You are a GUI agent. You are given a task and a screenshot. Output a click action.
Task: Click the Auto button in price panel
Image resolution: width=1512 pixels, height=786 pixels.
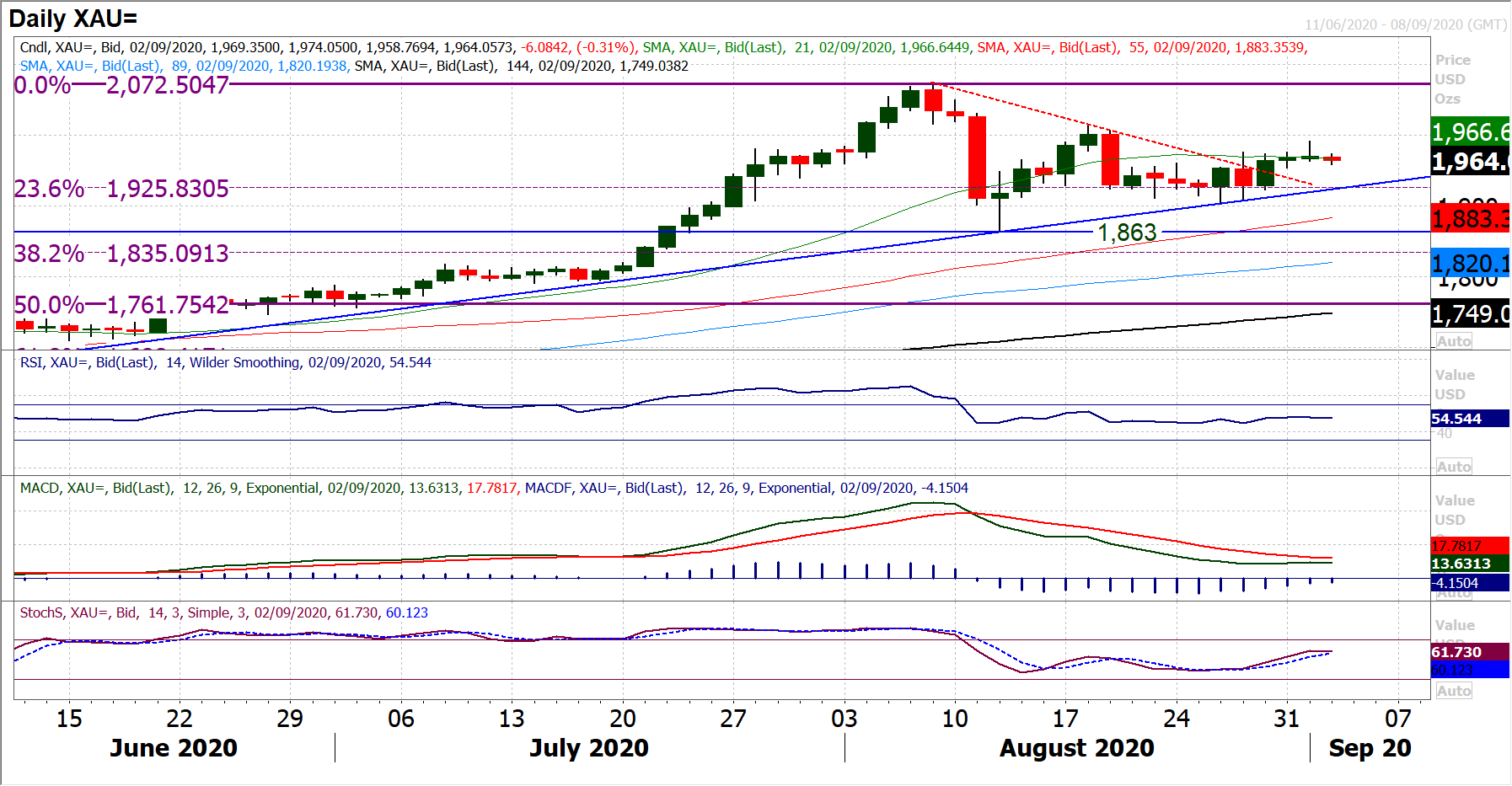(1454, 341)
